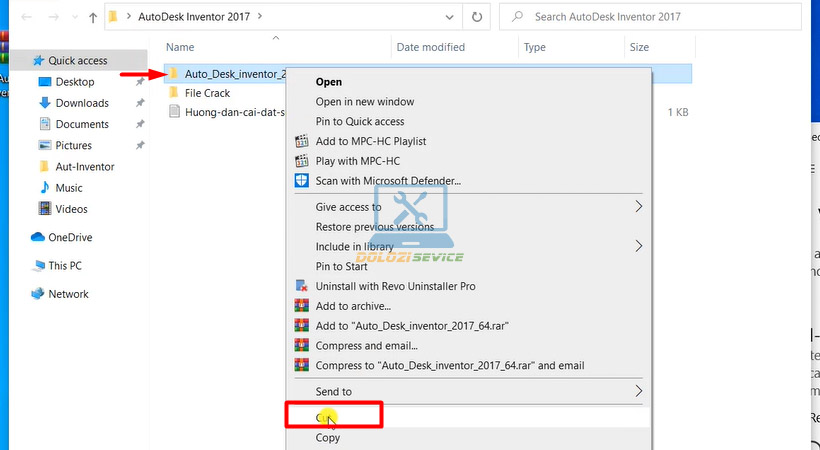Choose Uninstall with Revo Uninstaller Pro
The width and height of the screenshot is (820, 450).
tap(395, 286)
